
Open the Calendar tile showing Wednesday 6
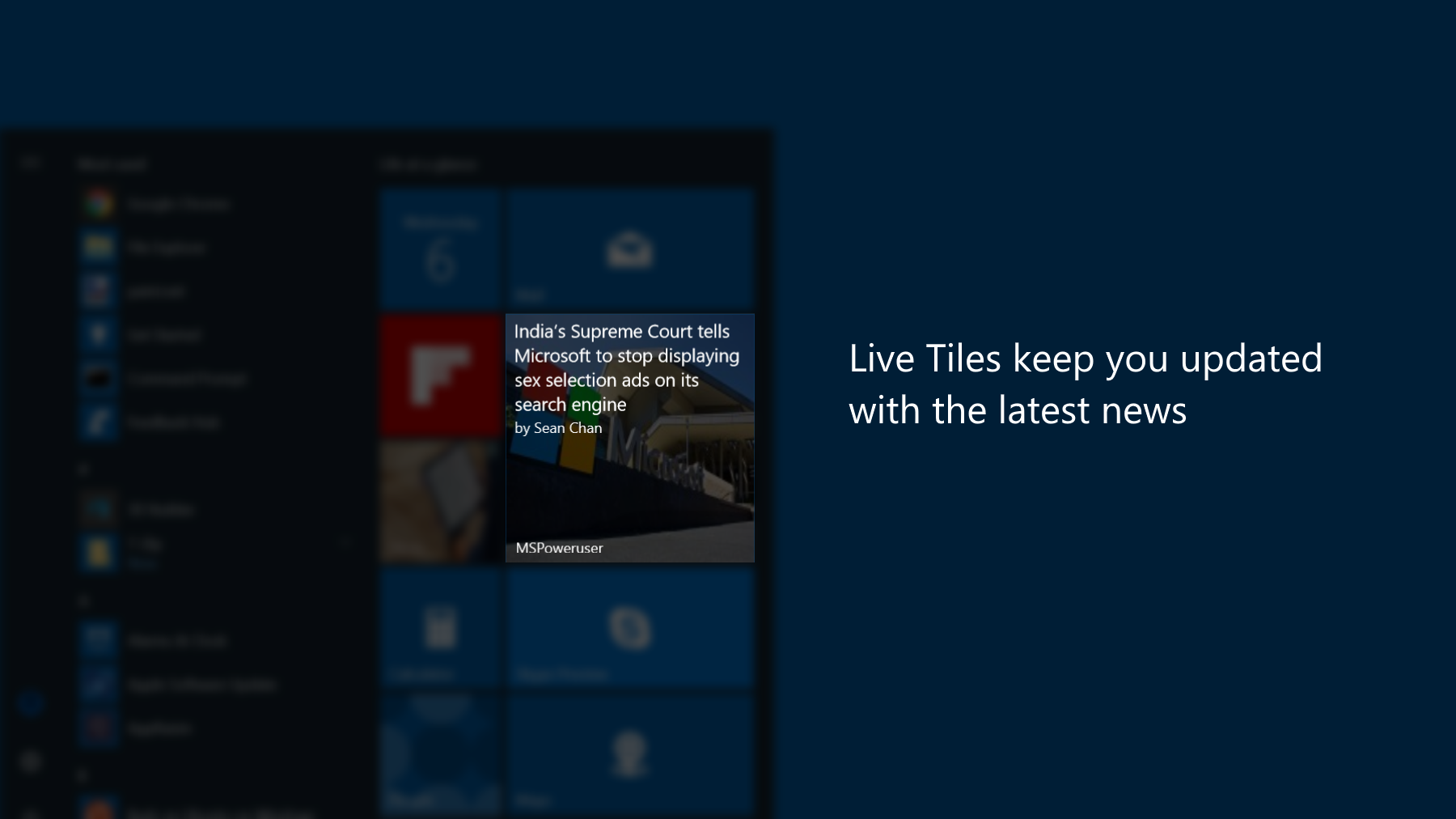pyautogui.click(x=441, y=249)
